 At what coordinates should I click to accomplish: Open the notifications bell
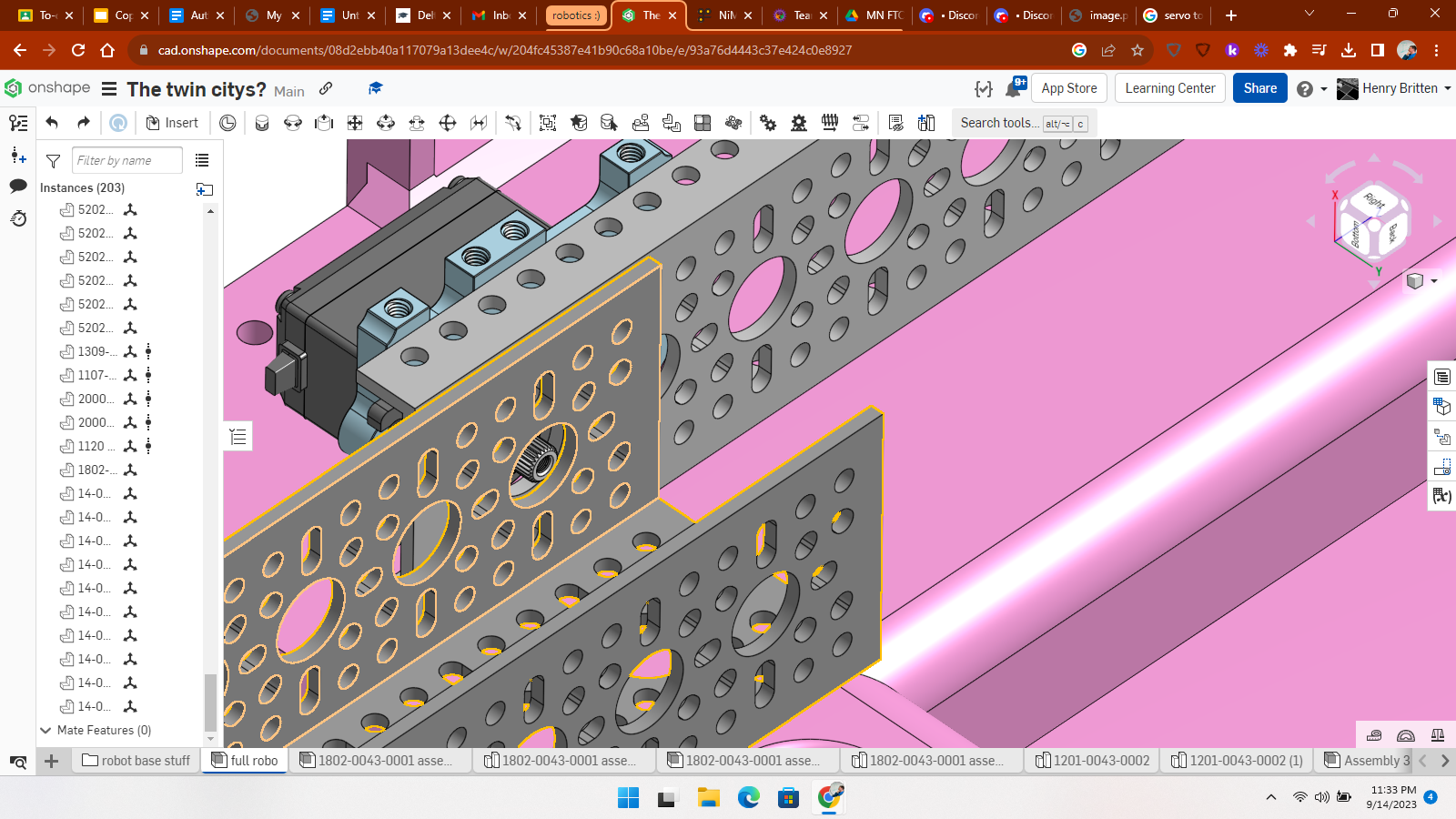(x=1016, y=88)
